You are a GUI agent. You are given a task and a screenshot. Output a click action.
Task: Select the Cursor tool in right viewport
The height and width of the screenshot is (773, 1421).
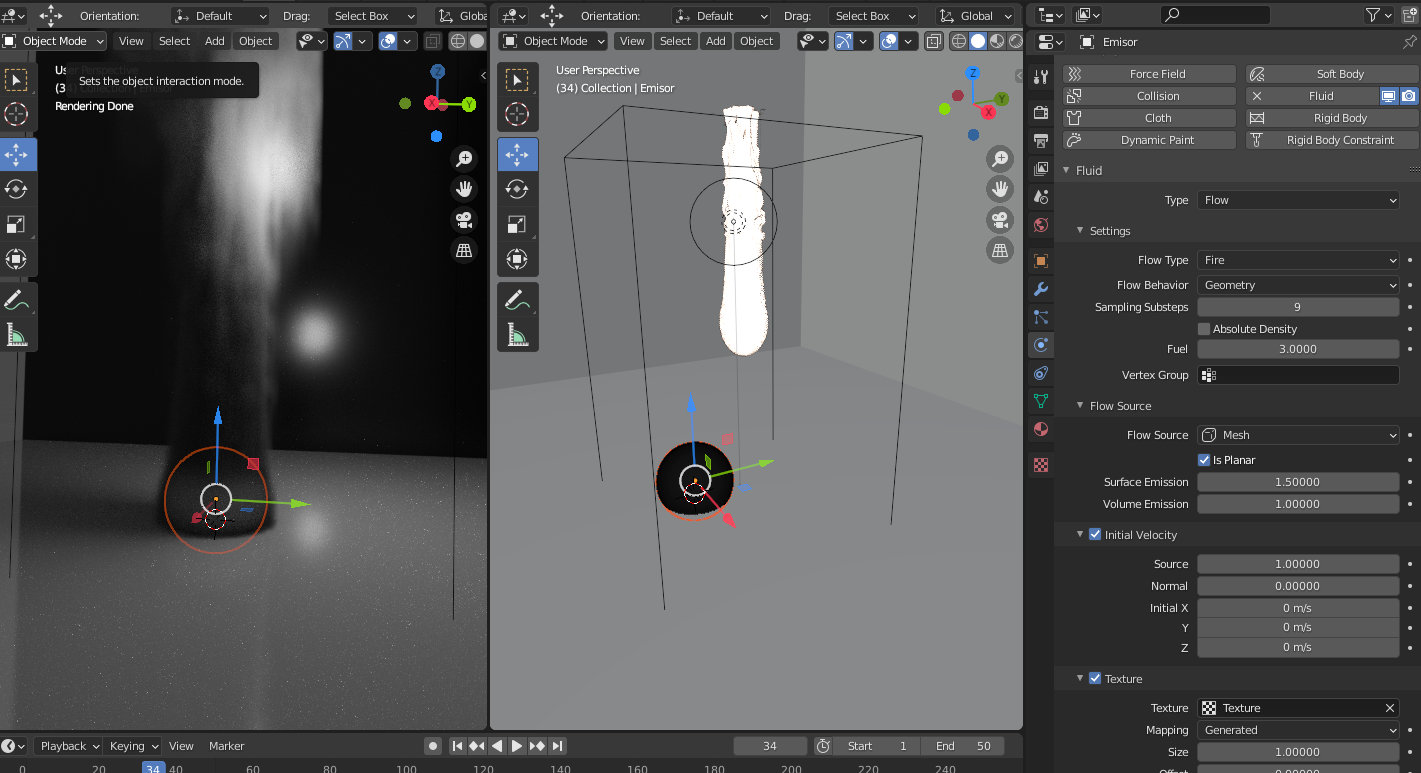[x=517, y=114]
